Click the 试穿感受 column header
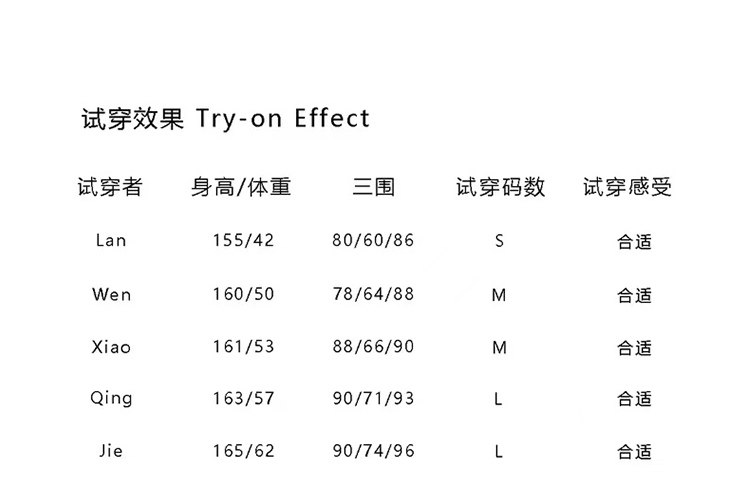The height and width of the screenshot is (494, 750). coord(627,187)
